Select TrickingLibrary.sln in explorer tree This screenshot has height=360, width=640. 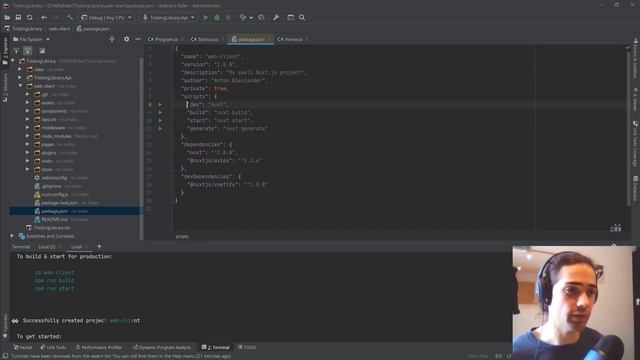51,228
